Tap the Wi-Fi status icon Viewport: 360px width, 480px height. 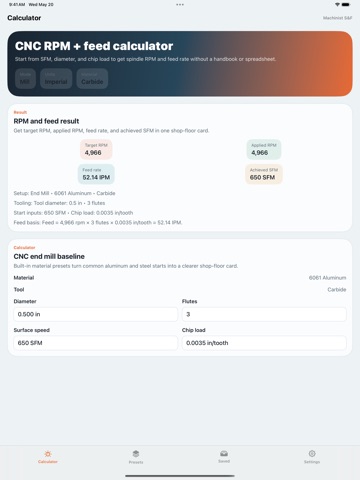click(x=337, y=5)
